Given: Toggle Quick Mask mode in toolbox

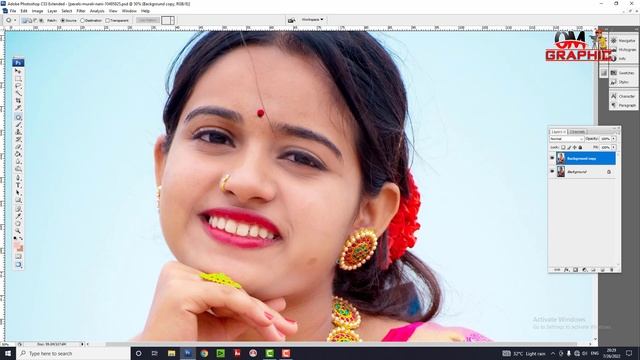Looking at the screenshot, I should [18, 256].
